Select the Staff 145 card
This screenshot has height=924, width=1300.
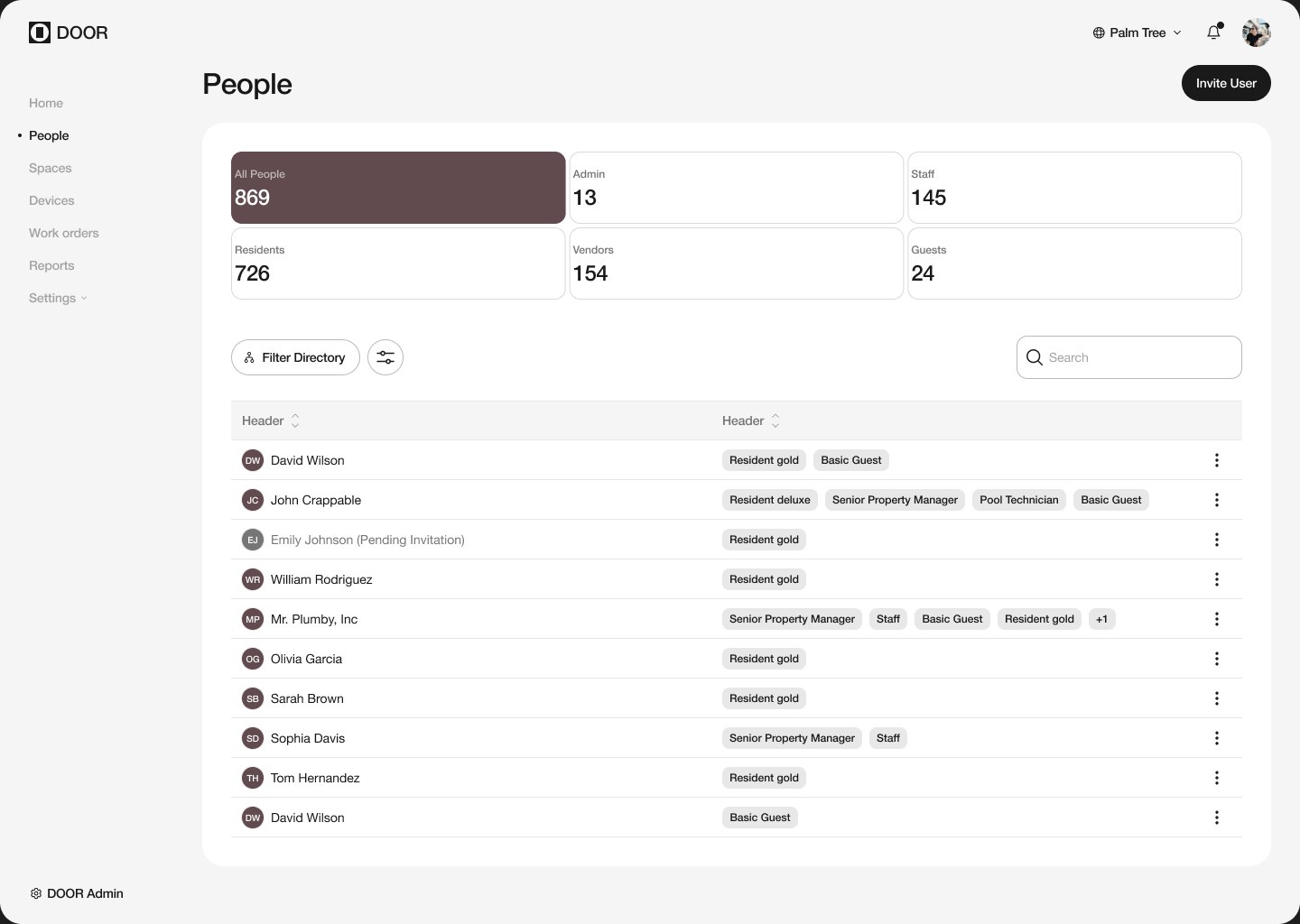click(1074, 188)
